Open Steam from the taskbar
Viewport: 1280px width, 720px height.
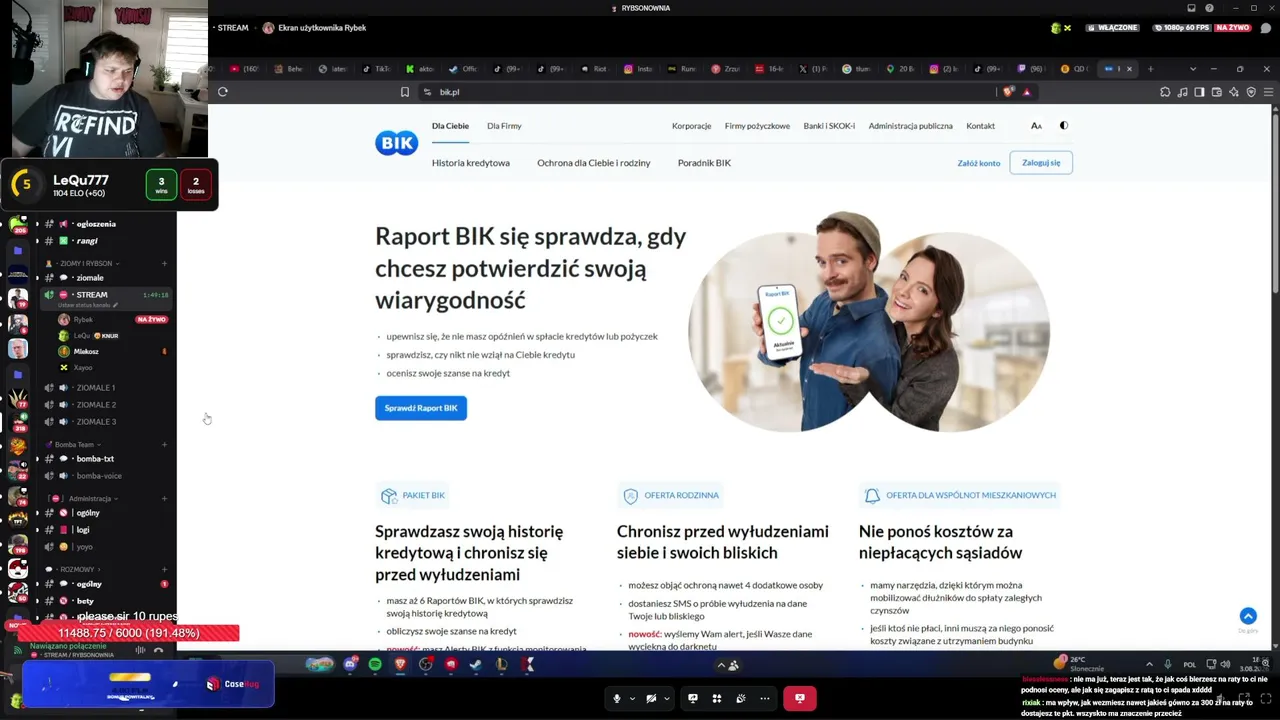click(x=476, y=664)
